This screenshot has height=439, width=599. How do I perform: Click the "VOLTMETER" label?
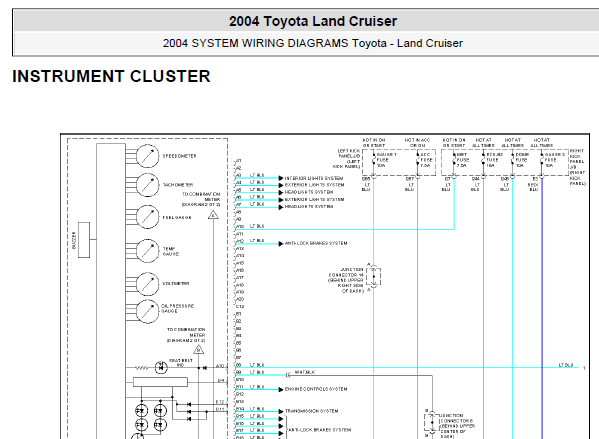point(176,283)
